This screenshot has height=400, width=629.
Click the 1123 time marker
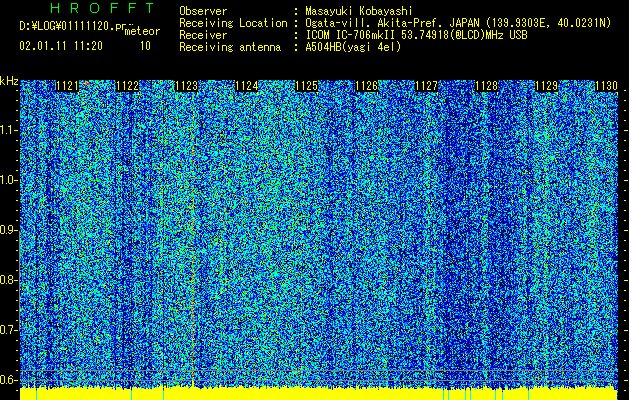(x=187, y=86)
